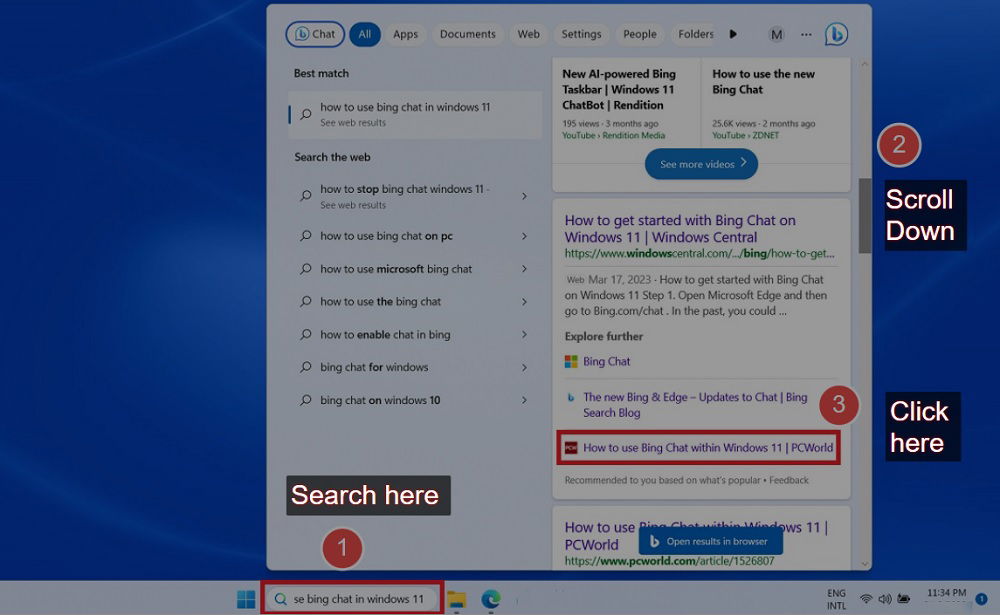Select the Web search tab
1000x615 pixels.
[x=528, y=33]
